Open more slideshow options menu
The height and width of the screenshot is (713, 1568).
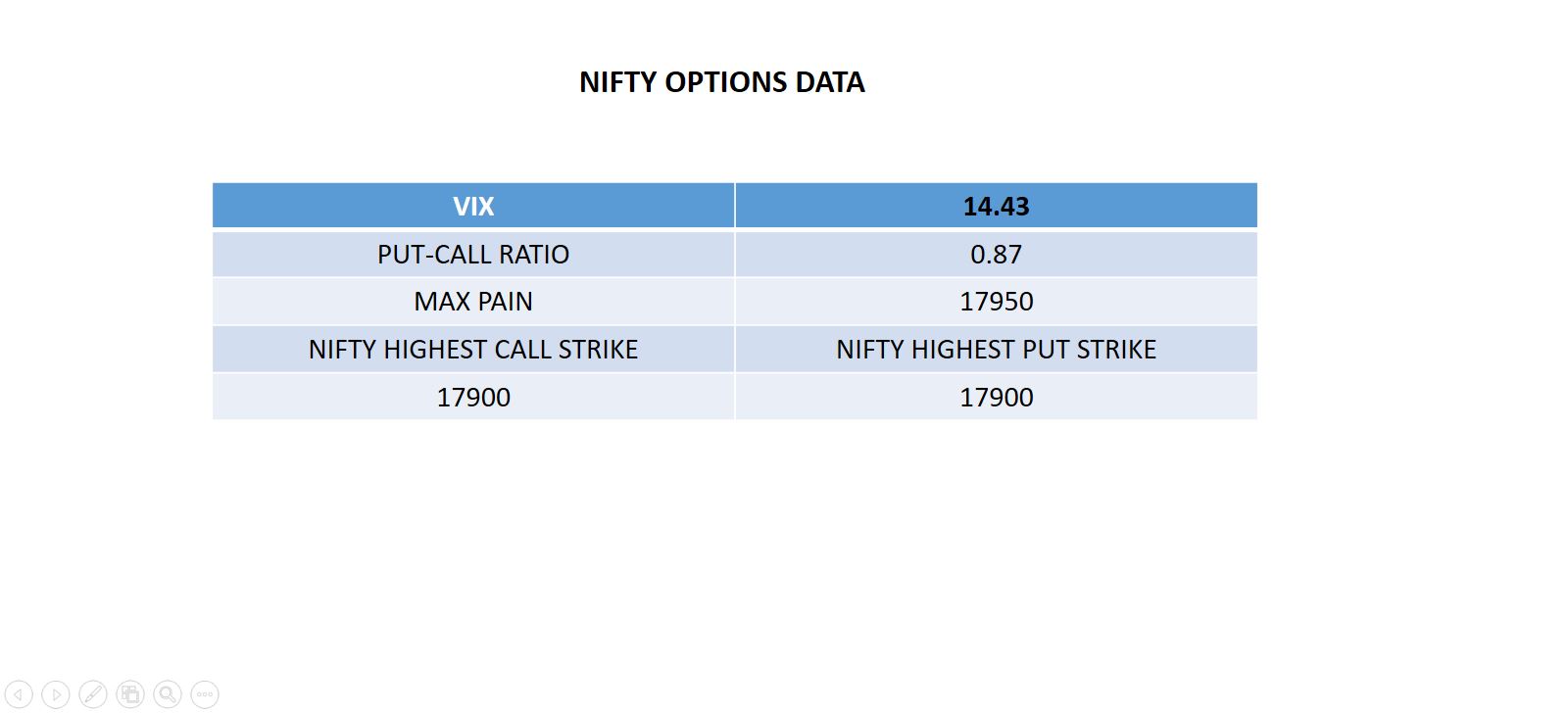(205, 694)
